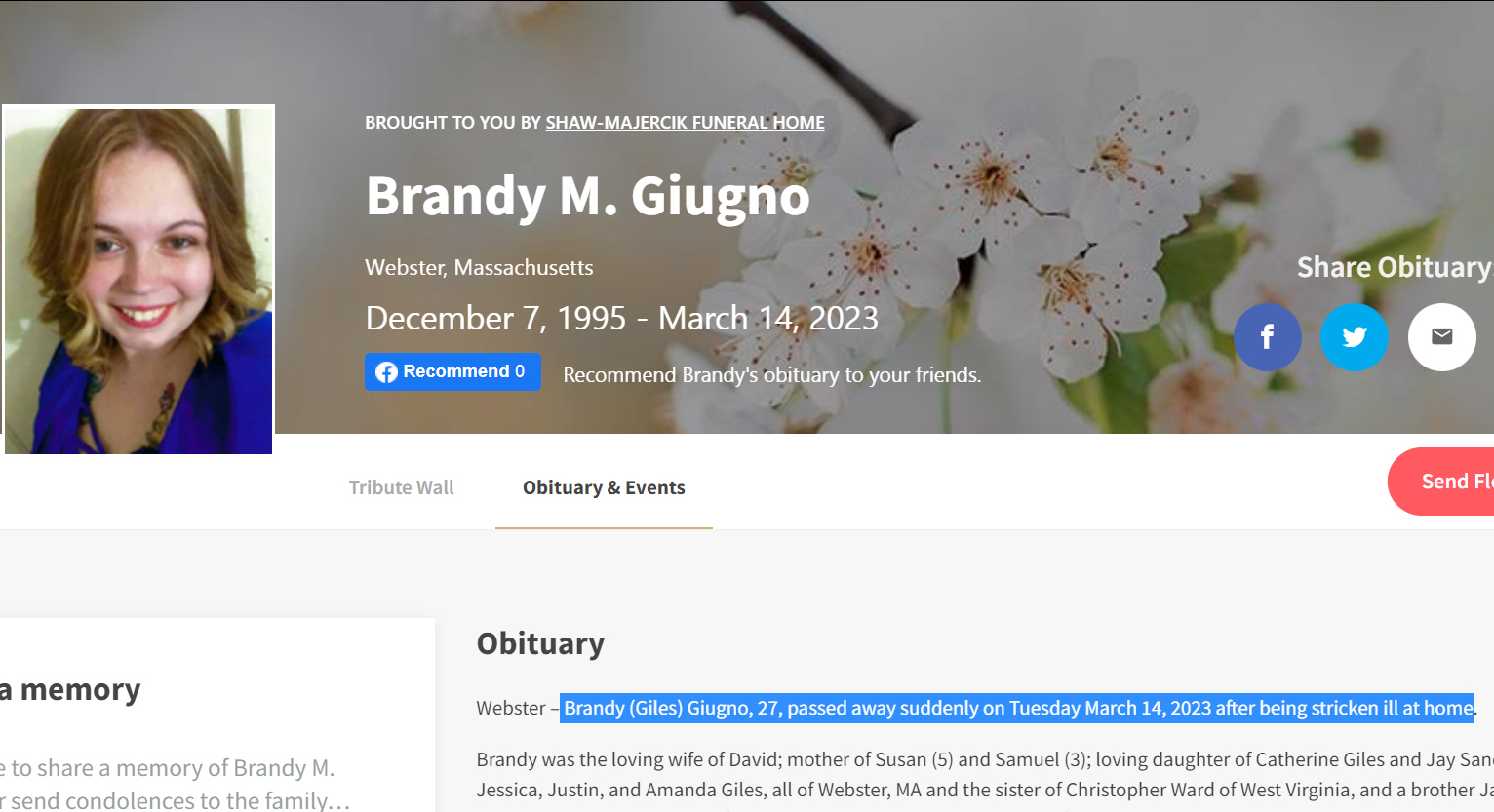
Task: Click the Facebook Recommend button
Action: click(x=452, y=371)
